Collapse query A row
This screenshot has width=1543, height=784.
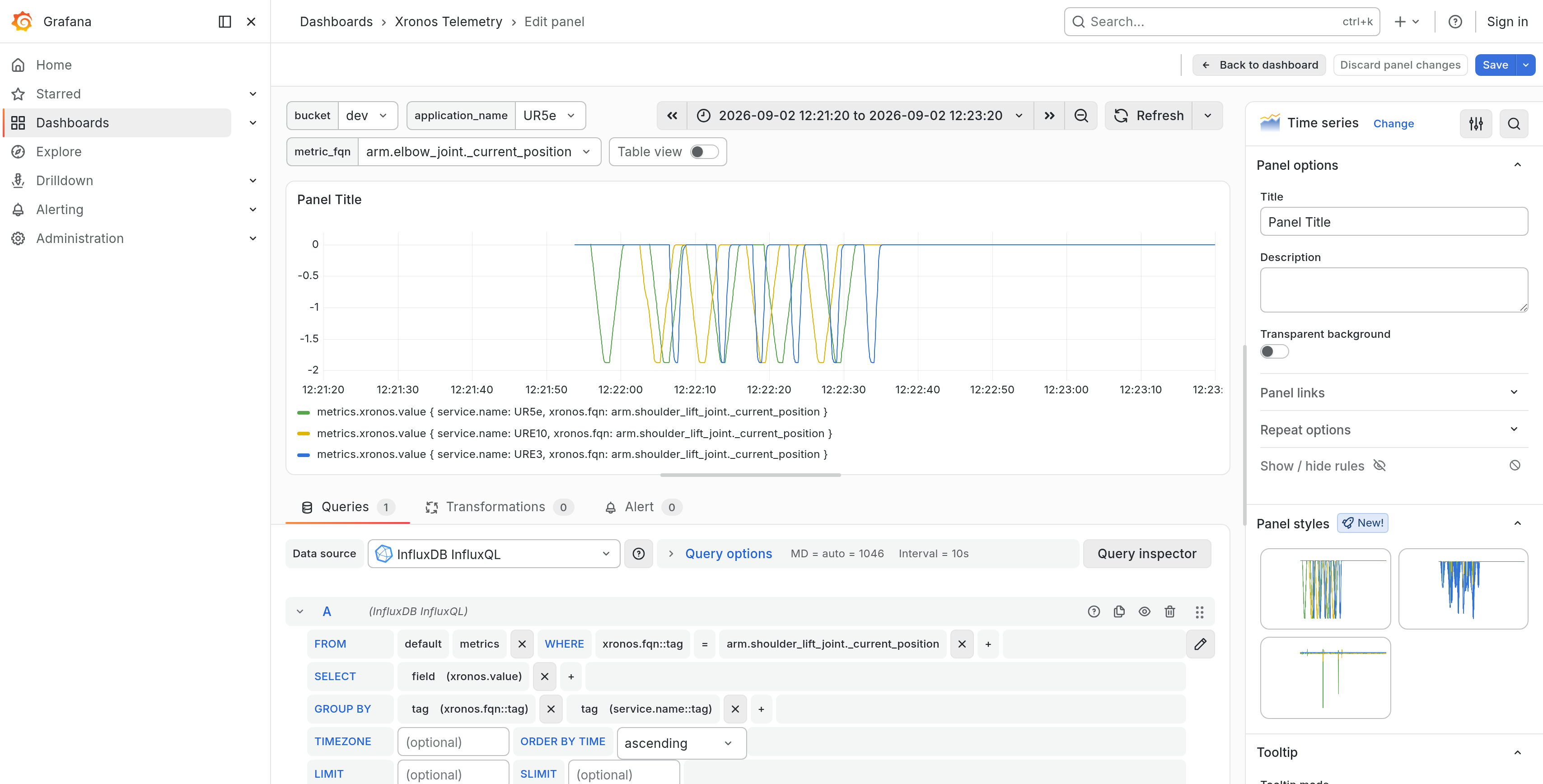pyautogui.click(x=300, y=611)
